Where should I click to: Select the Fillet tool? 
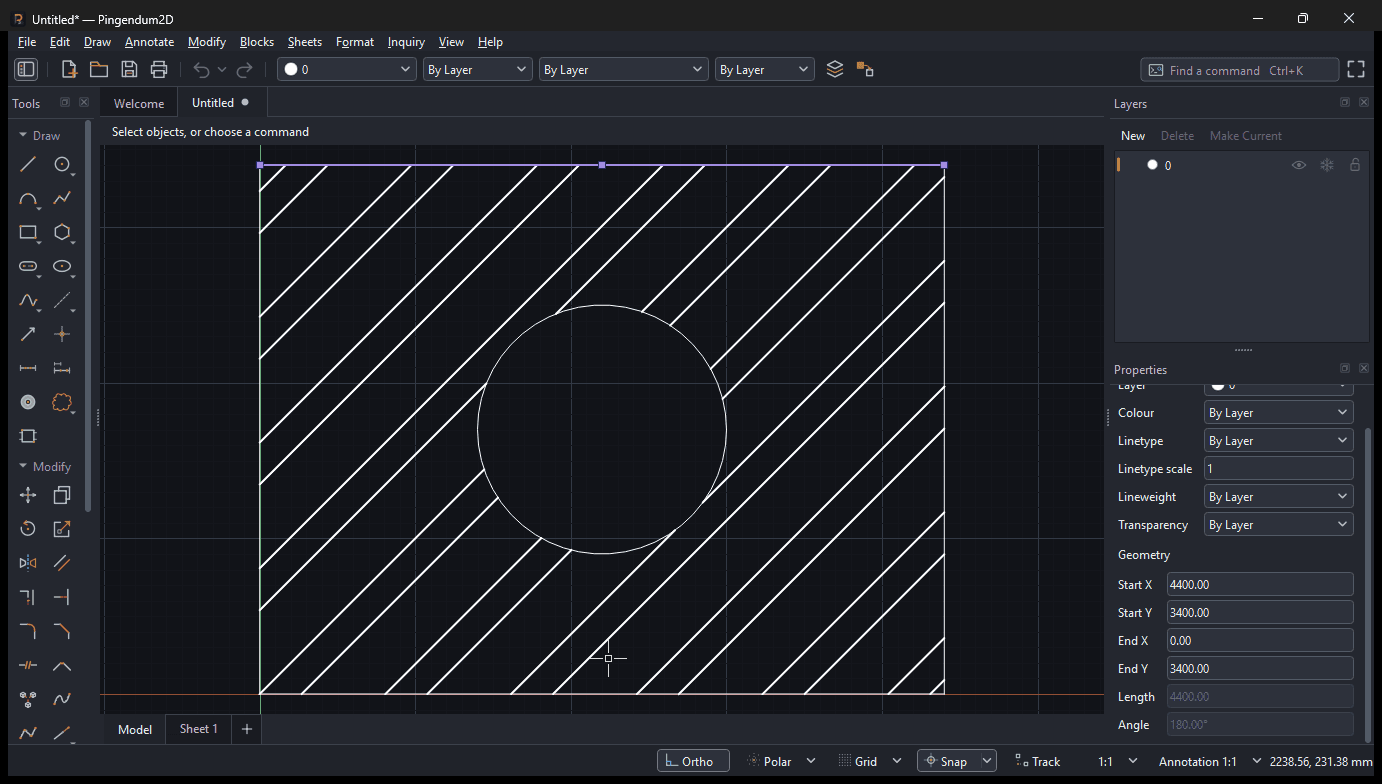pyautogui.click(x=28, y=631)
